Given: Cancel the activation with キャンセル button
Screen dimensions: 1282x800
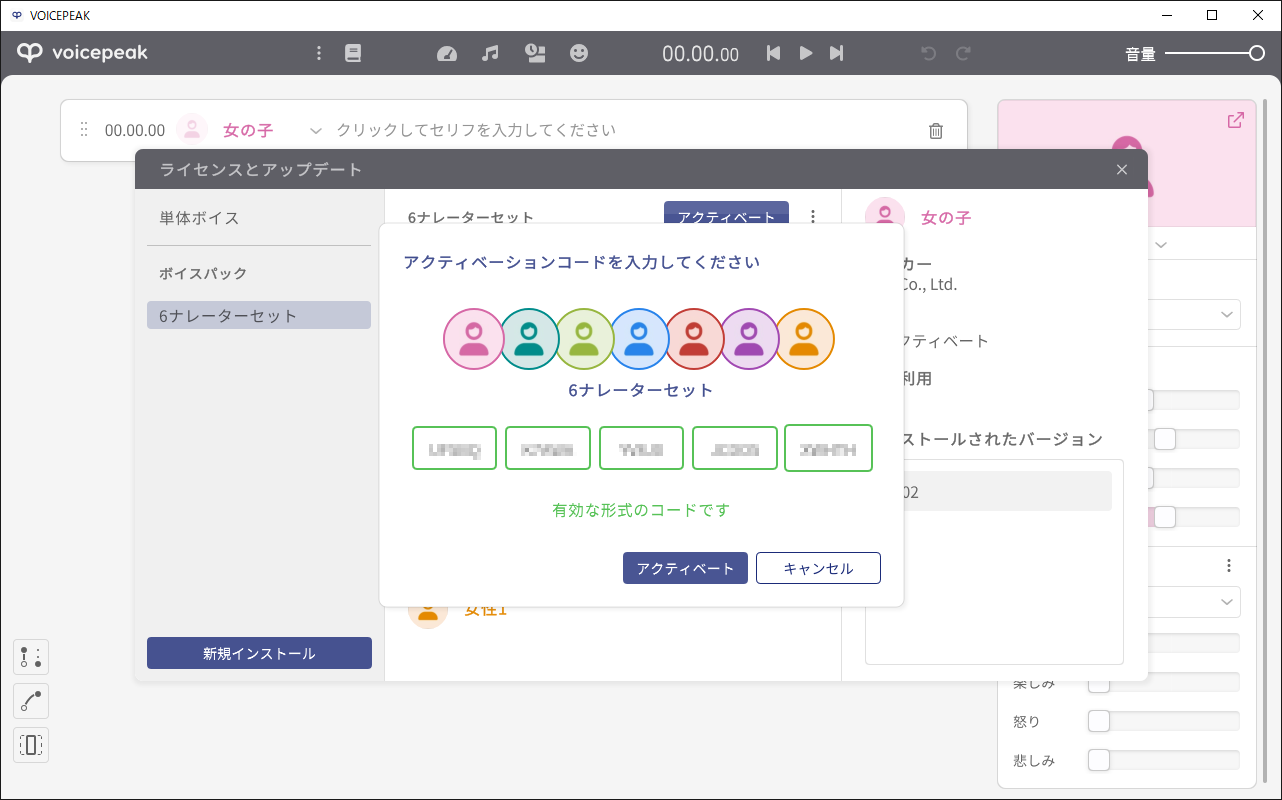Looking at the screenshot, I should [x=818, y=567].
